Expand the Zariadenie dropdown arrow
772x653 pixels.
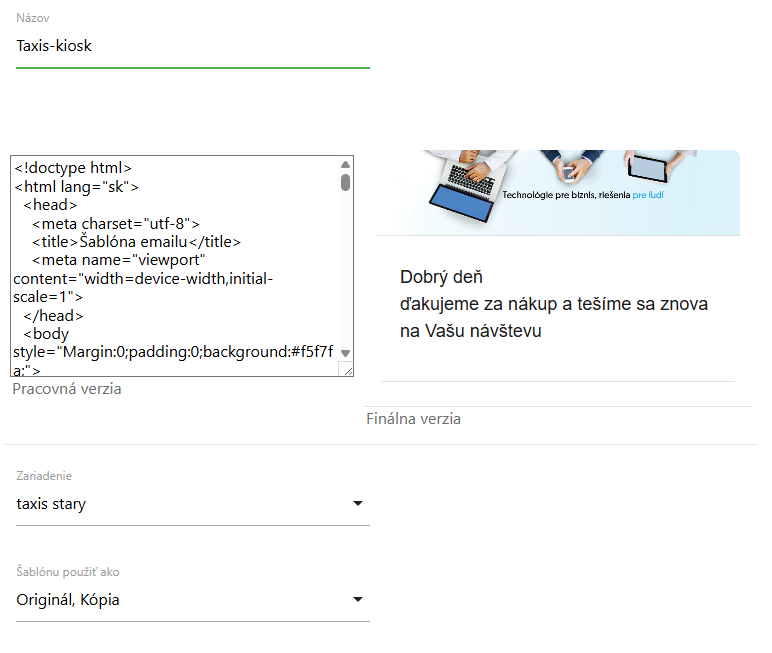[x=358, y=504]
